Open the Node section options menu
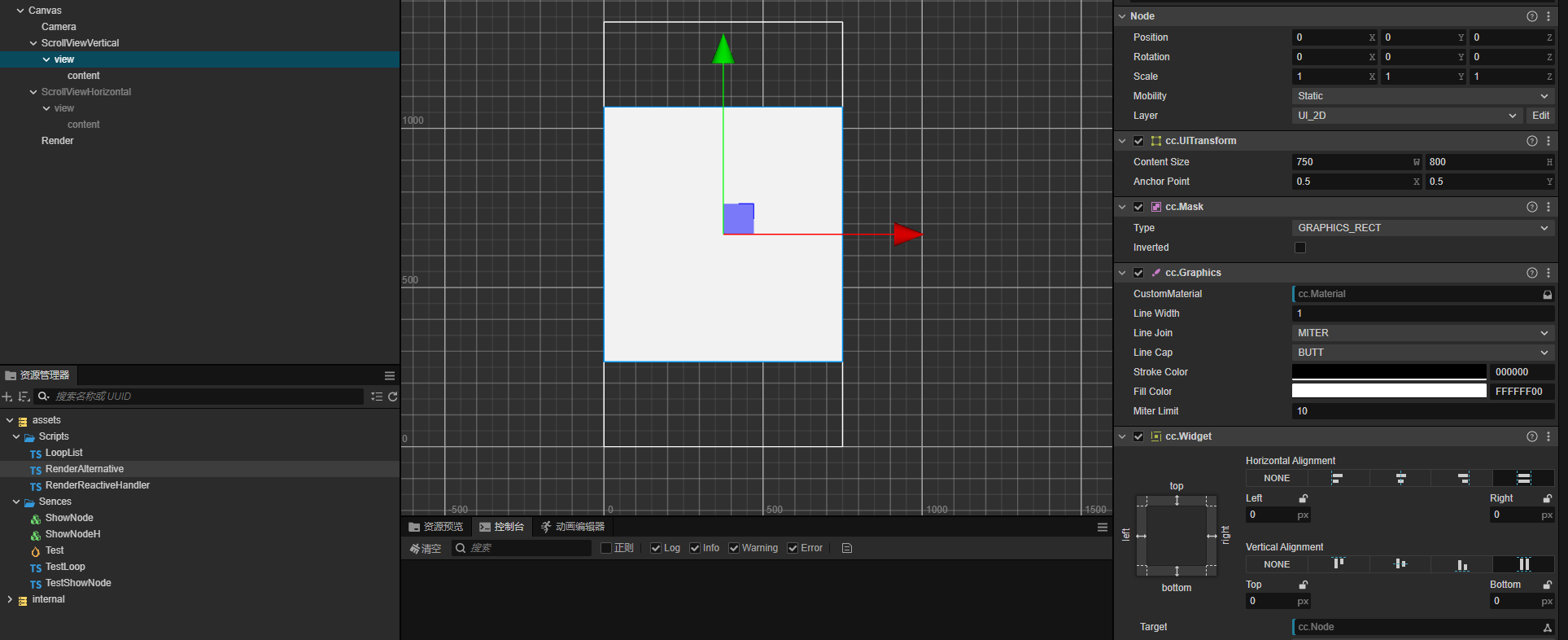The height and width of the screenshot is (640, 1568). (1548, 16)
